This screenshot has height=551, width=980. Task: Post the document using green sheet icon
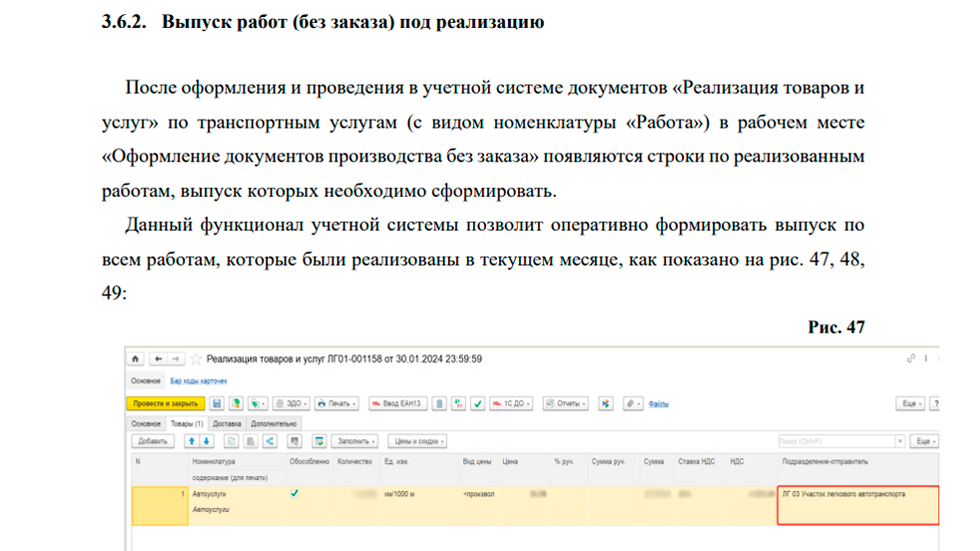236,404
